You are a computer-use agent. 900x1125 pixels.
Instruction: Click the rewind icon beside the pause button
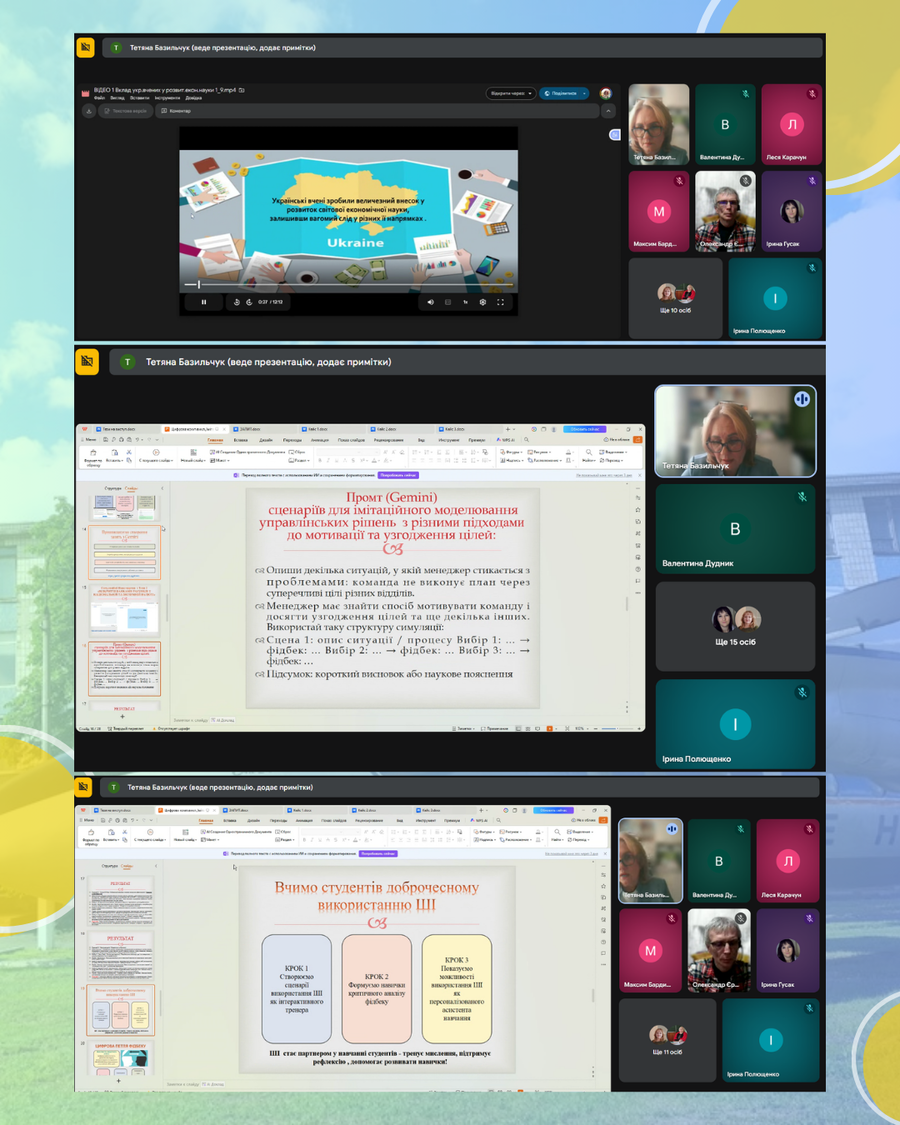pos(237,302)
